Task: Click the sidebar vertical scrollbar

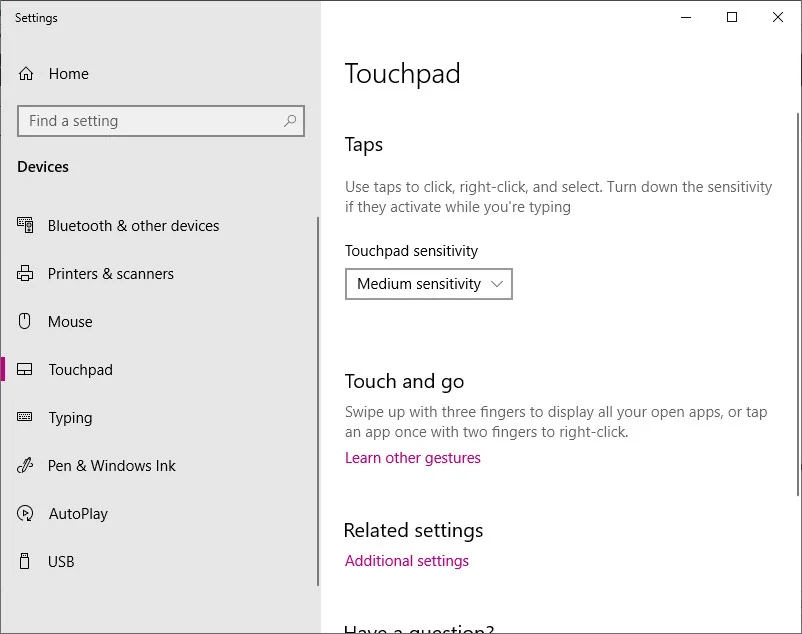Action: click(x=318, y=401)
